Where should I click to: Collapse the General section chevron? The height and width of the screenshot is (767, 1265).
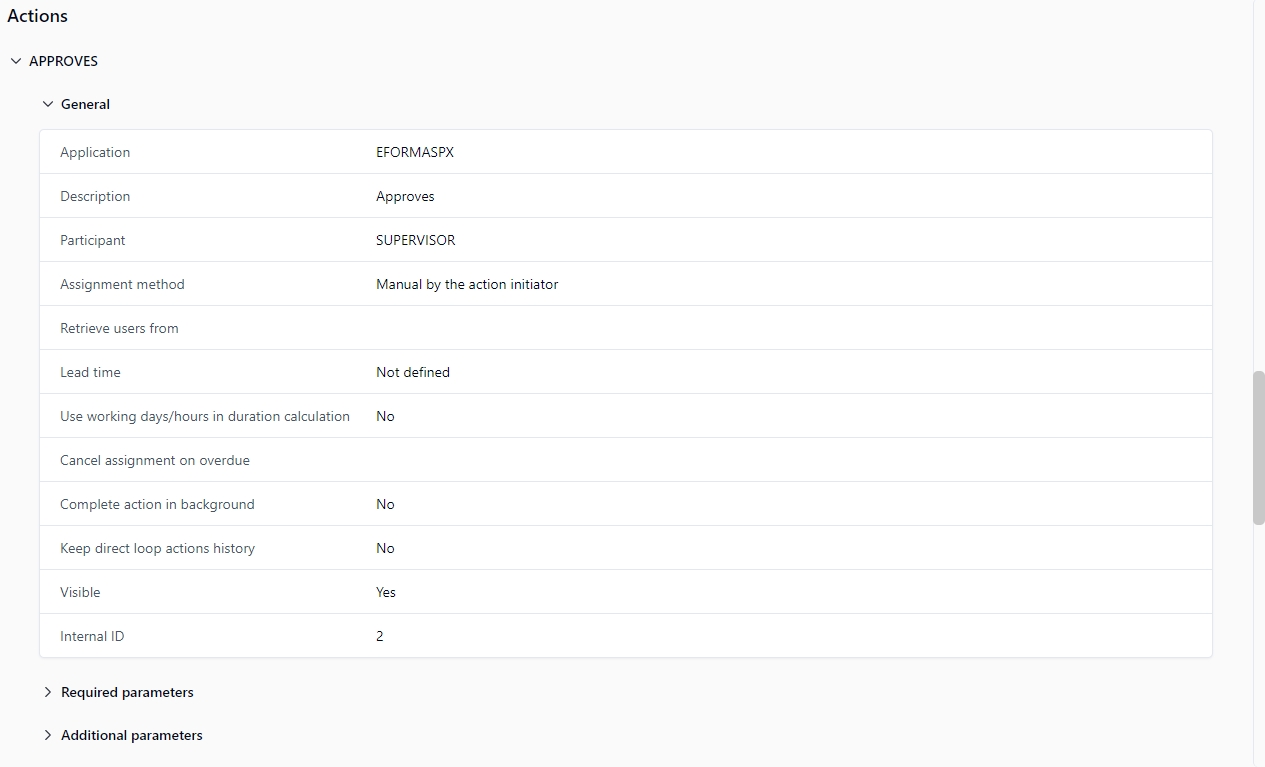47,104
